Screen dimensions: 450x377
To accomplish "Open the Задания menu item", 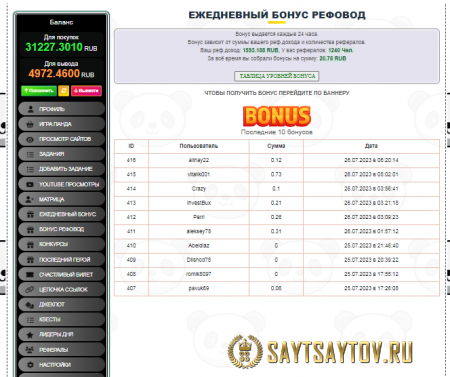I will (x=61, y=154).
